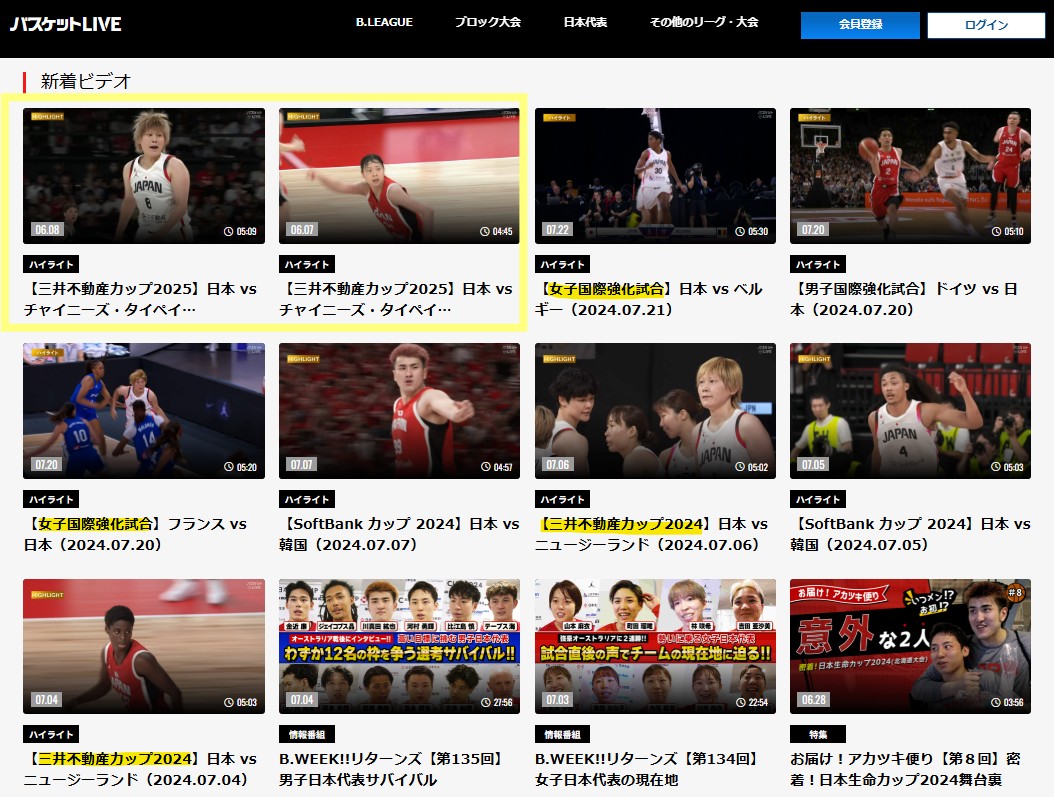This screenshot has height=797, width=1054.
Task: Click ハイライト tag under 06.07 video
Action: click(307, 264)
